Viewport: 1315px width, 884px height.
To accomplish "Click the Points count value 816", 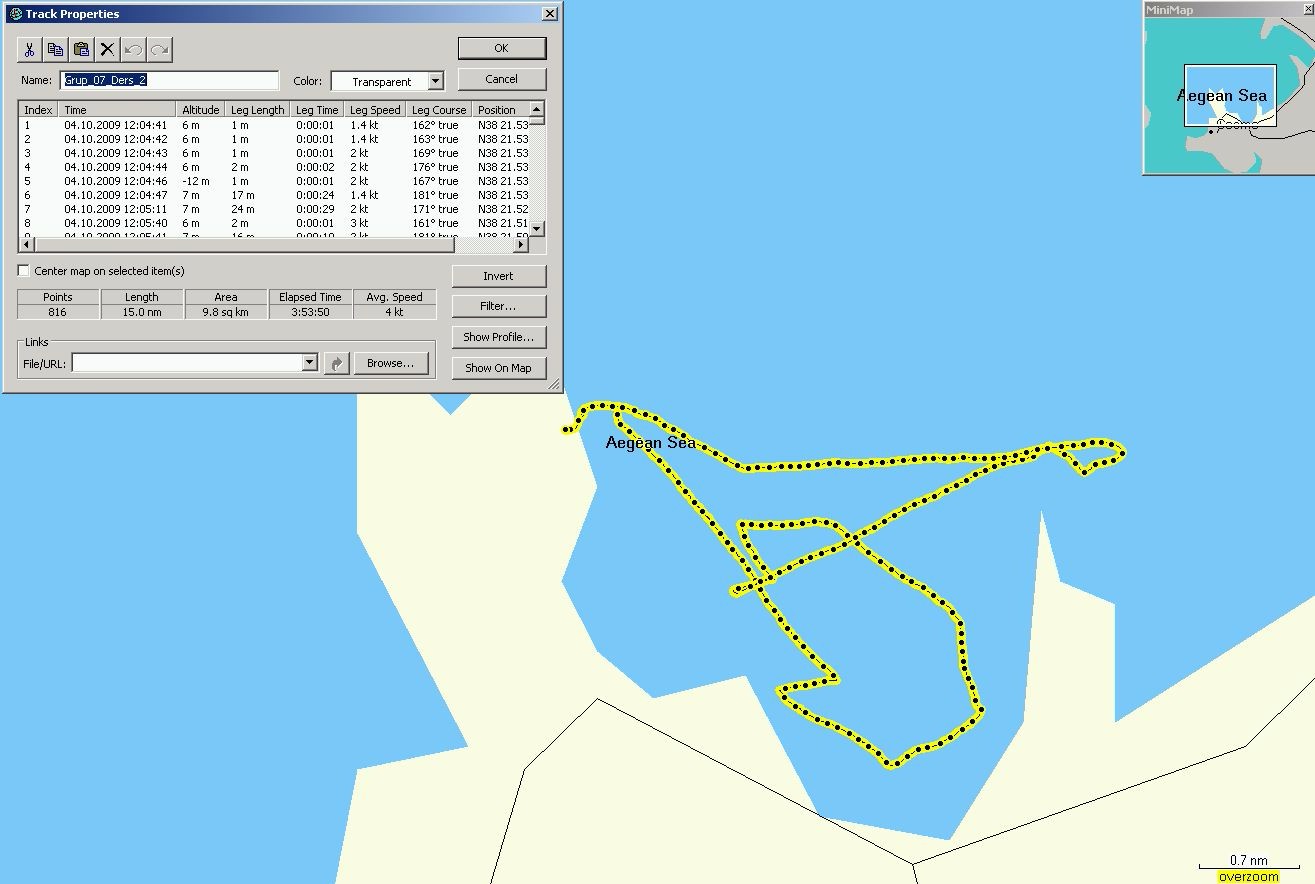I will pyautogui.click(x=58, y=312).
